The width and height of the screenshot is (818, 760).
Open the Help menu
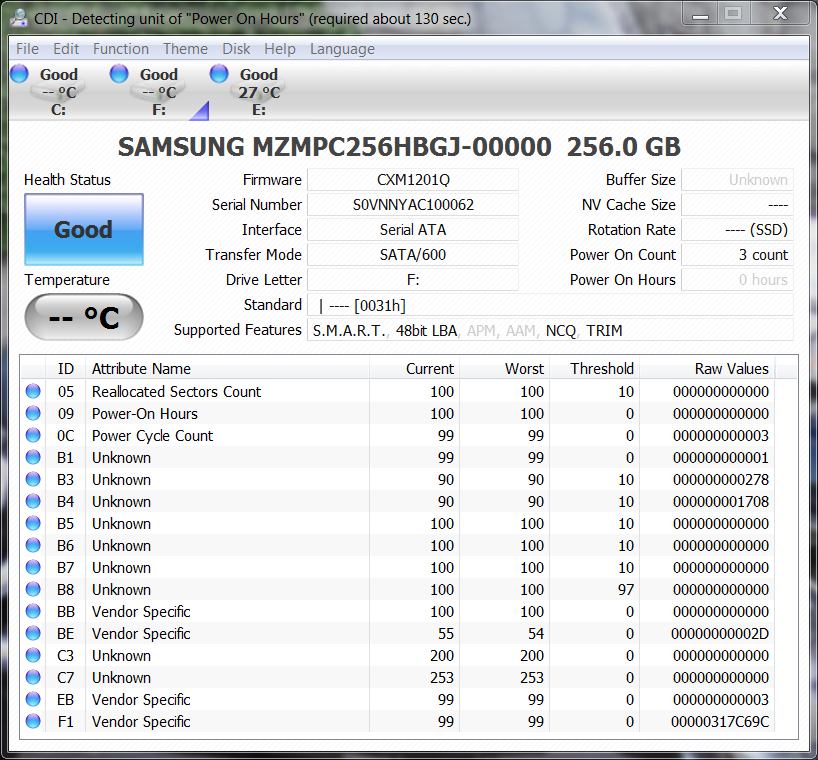[280, 49]
